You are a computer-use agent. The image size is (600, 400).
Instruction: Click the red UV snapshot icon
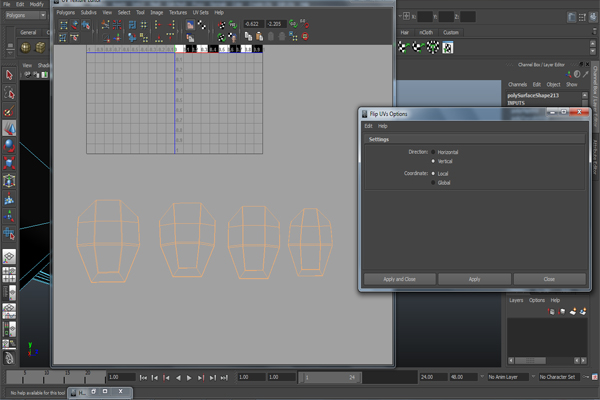point(305,36)
